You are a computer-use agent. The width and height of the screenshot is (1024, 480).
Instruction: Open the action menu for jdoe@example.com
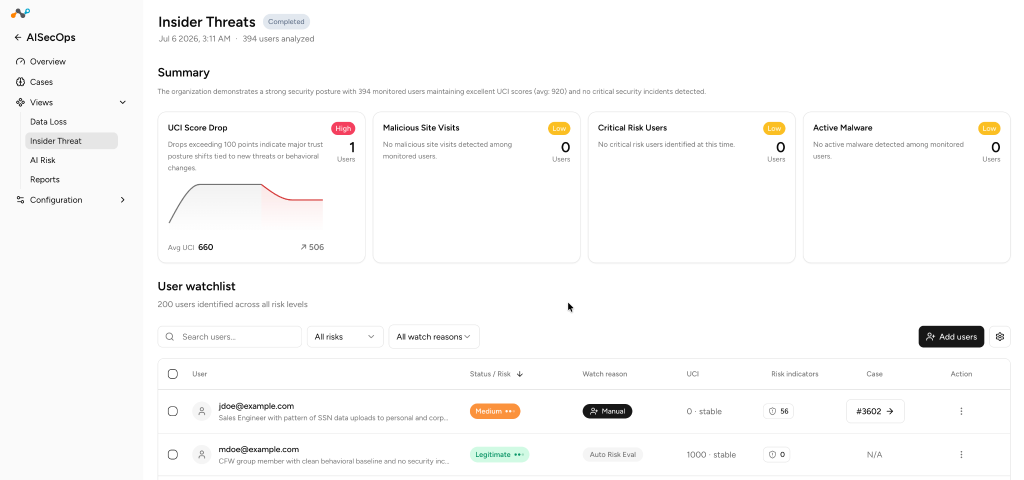pyautogui.click(x=961, y=411)
